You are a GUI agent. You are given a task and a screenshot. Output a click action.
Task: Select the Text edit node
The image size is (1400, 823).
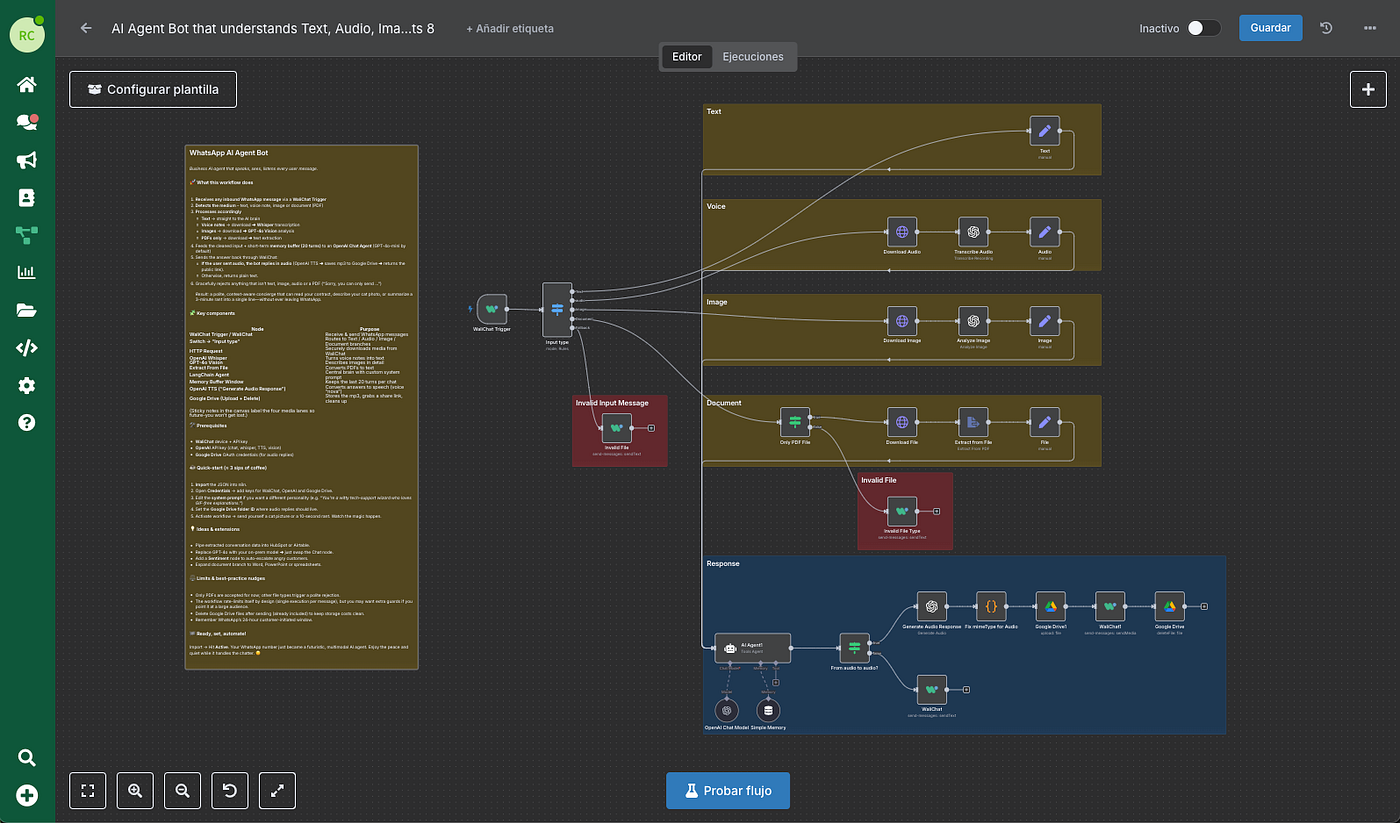pyautogui.click(x=1045, y=130)
